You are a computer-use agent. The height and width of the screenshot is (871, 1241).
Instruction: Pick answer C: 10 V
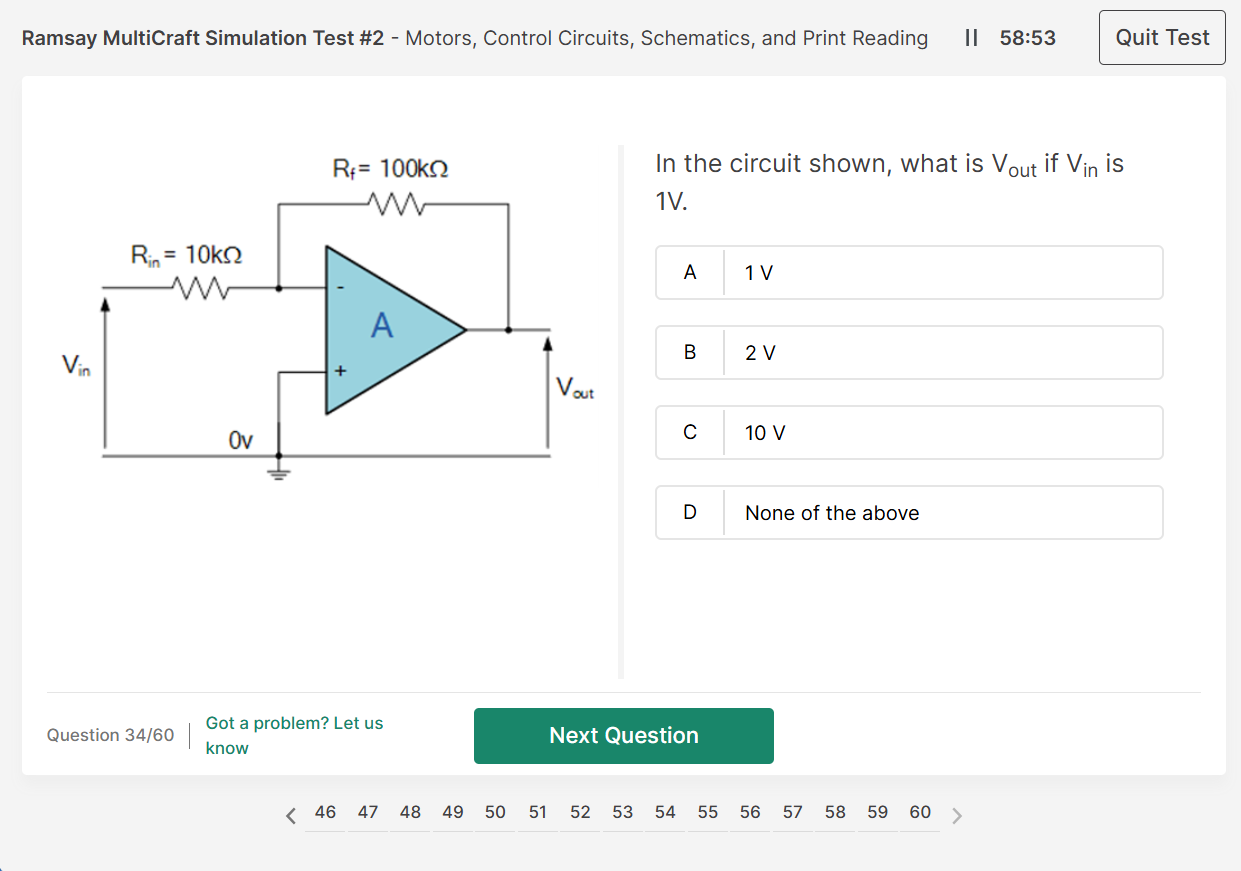click(908, 432)
